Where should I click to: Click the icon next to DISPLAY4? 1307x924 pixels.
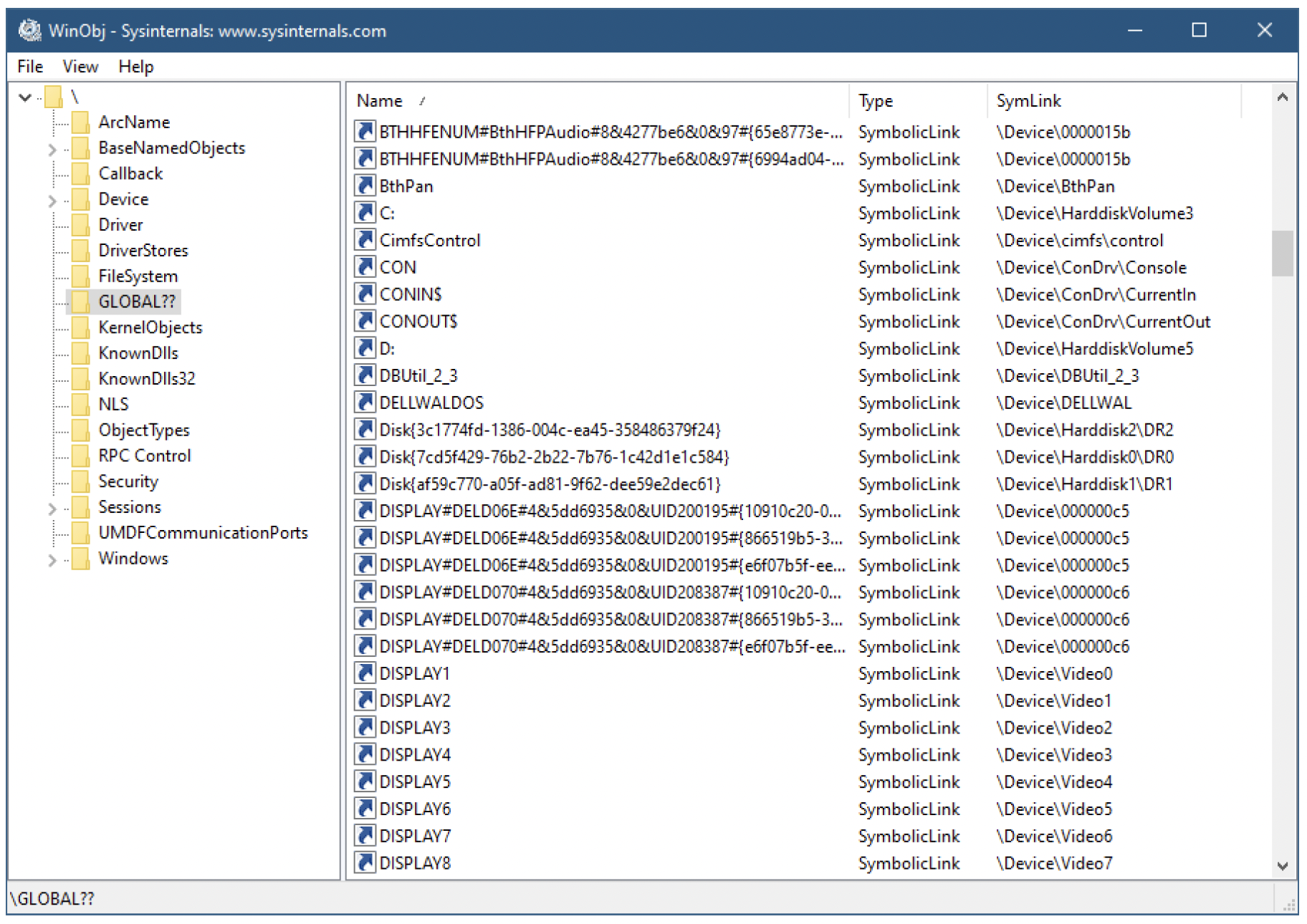365,754
